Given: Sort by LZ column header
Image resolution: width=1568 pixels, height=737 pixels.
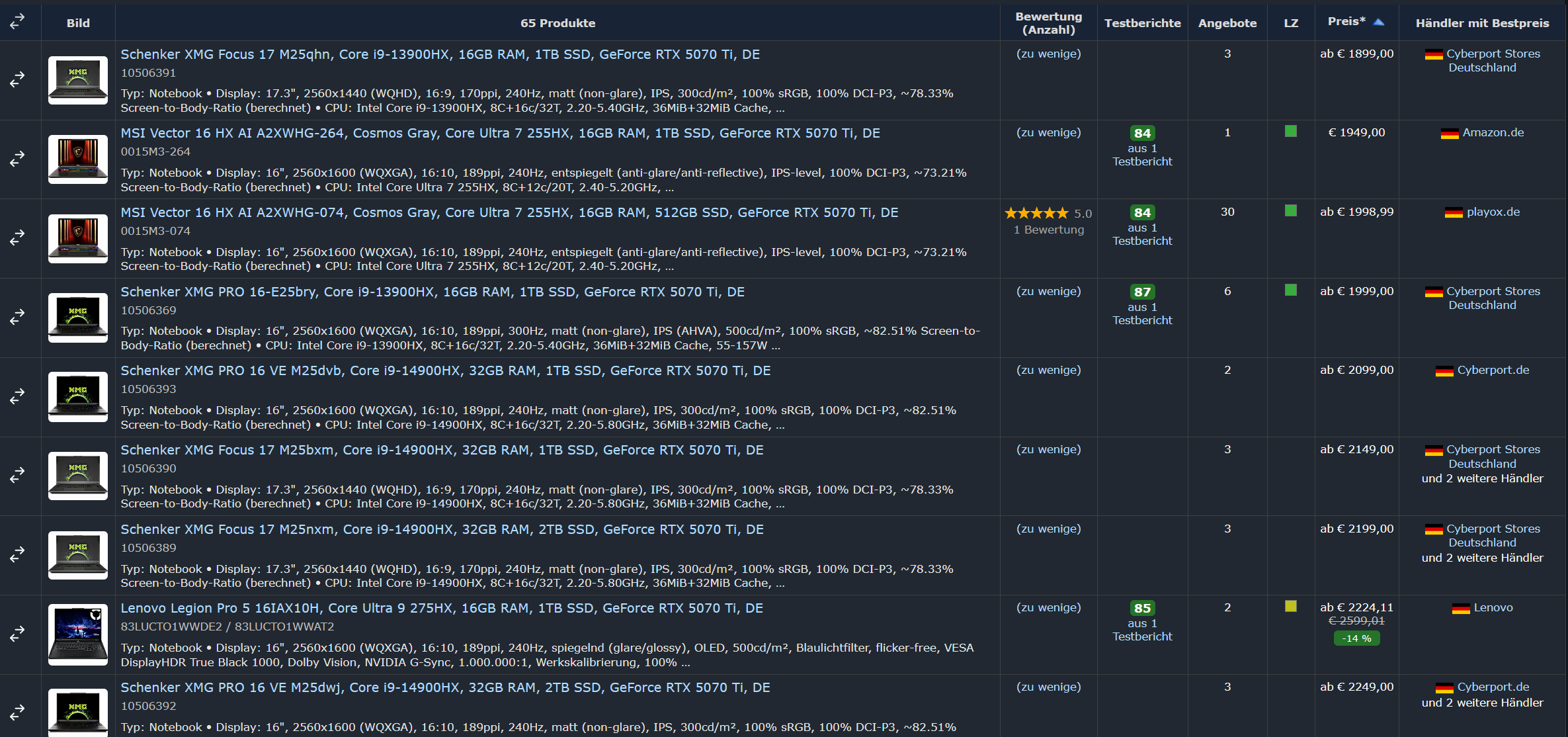Looking at the screenshot, I should 1290,23.
